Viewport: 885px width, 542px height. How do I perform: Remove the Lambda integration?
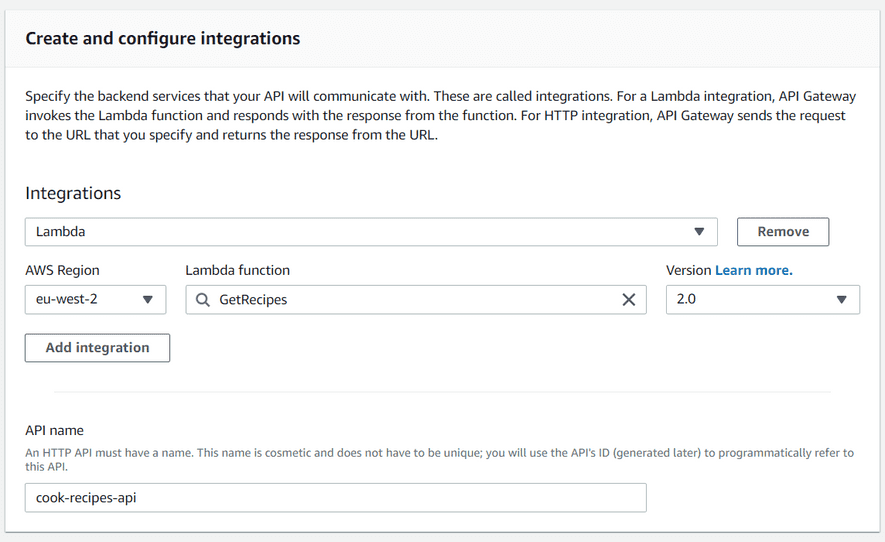coord(783,231)
